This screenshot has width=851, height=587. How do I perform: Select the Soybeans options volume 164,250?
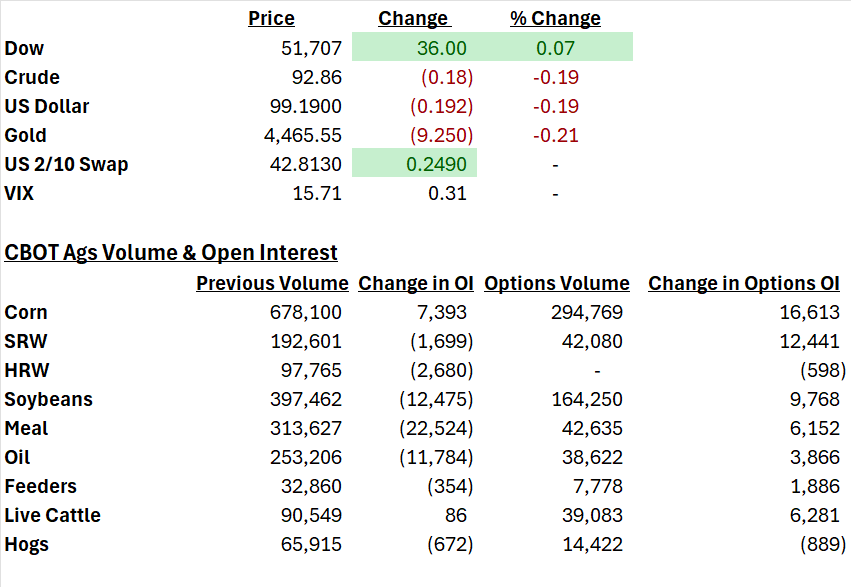tap(587, 399)
